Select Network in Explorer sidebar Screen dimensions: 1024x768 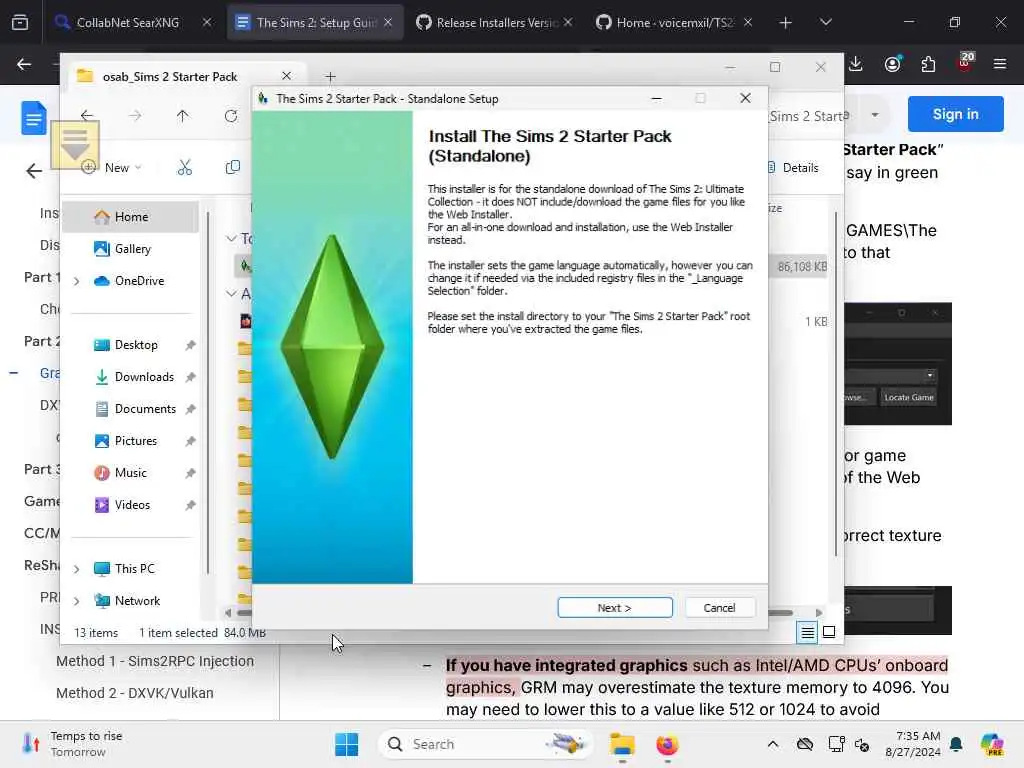coord(137,601)
